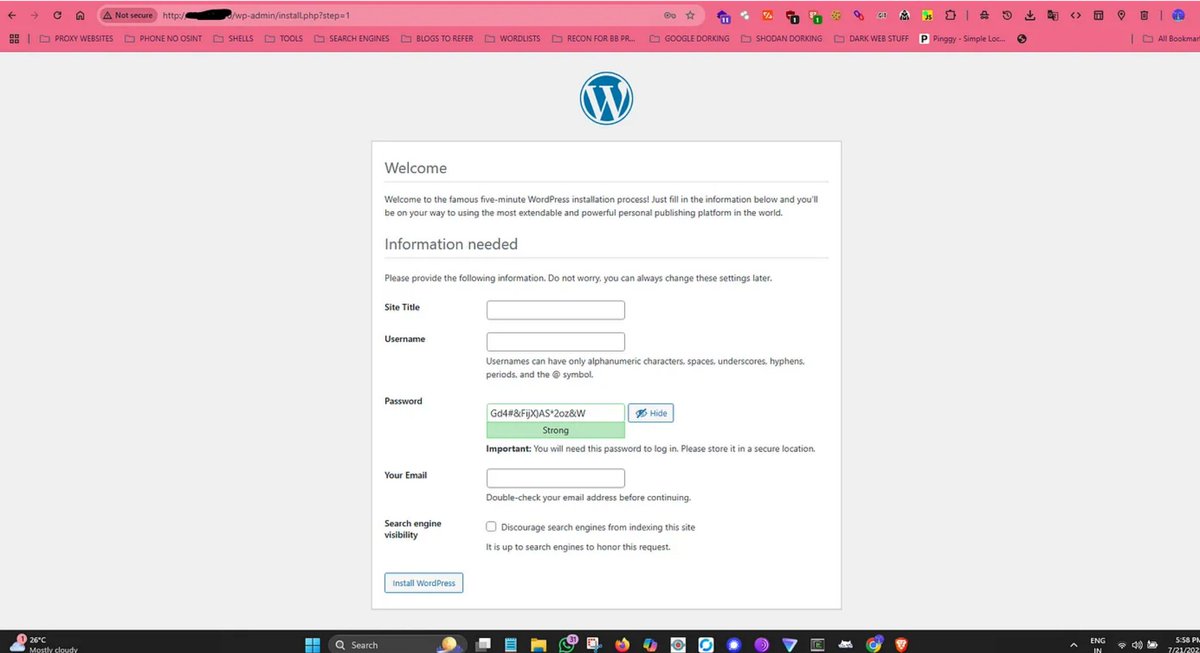Open the browser history clock icon

pyautogui.click(x=1007, y=15)
